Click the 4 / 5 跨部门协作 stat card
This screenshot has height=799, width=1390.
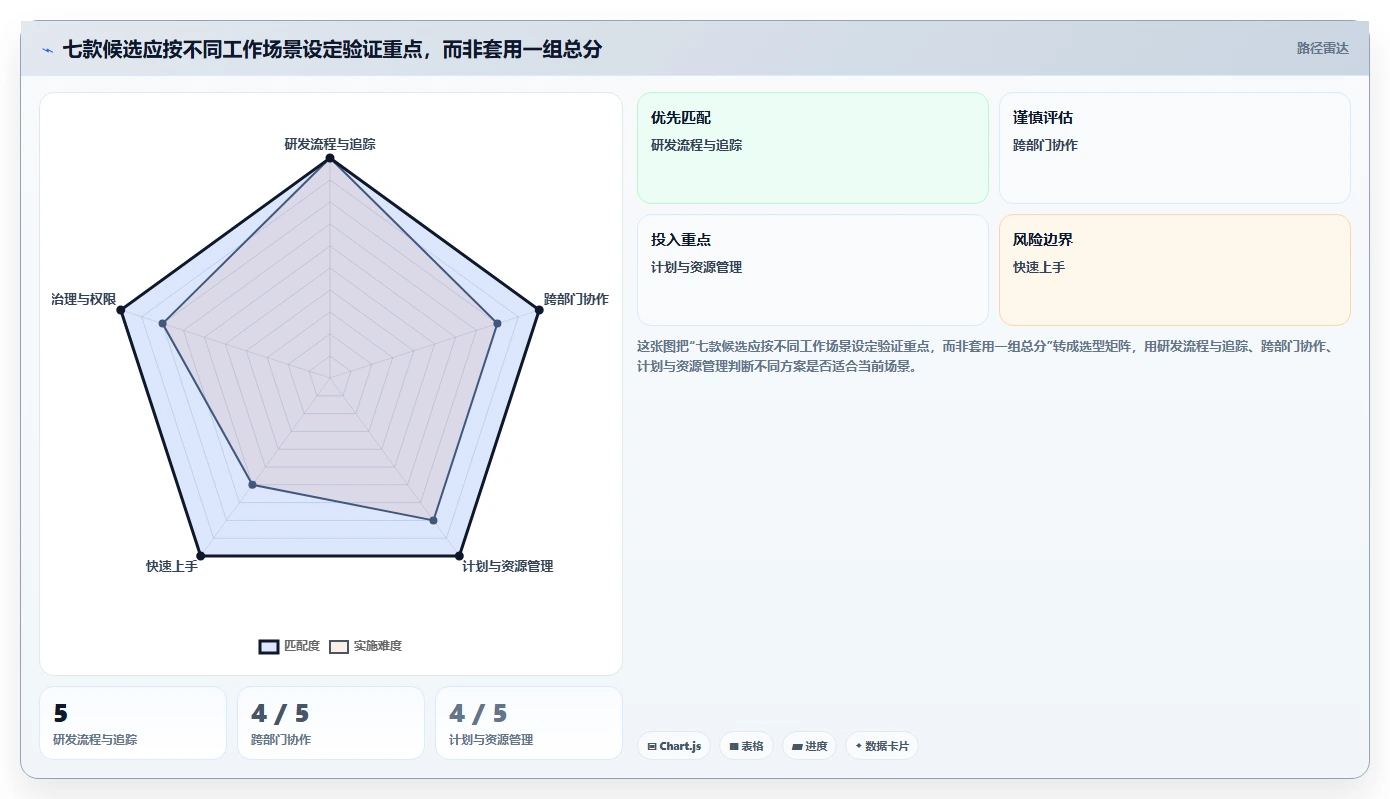331,723
